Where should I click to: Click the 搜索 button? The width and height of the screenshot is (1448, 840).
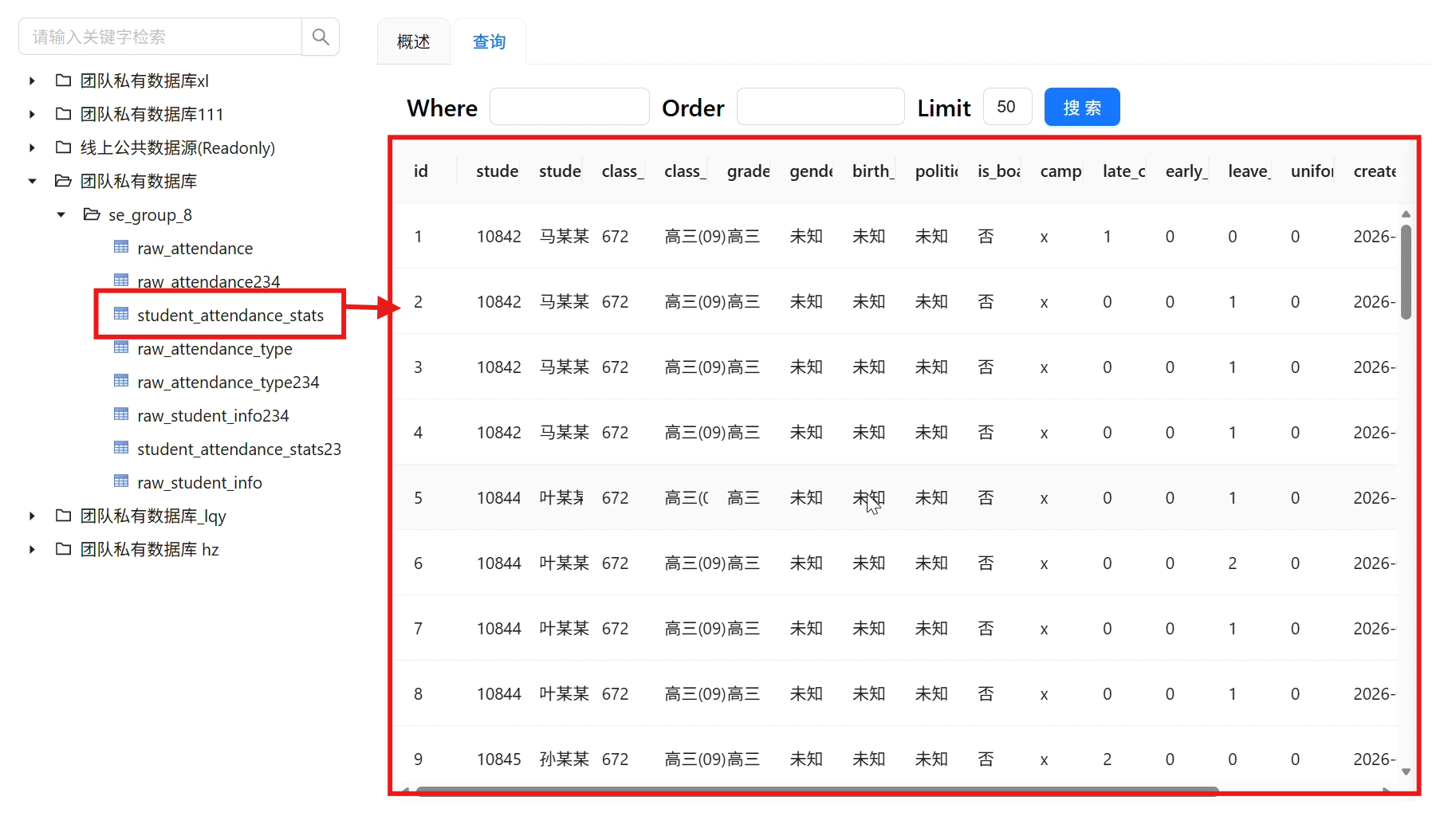click(1082, 107)
